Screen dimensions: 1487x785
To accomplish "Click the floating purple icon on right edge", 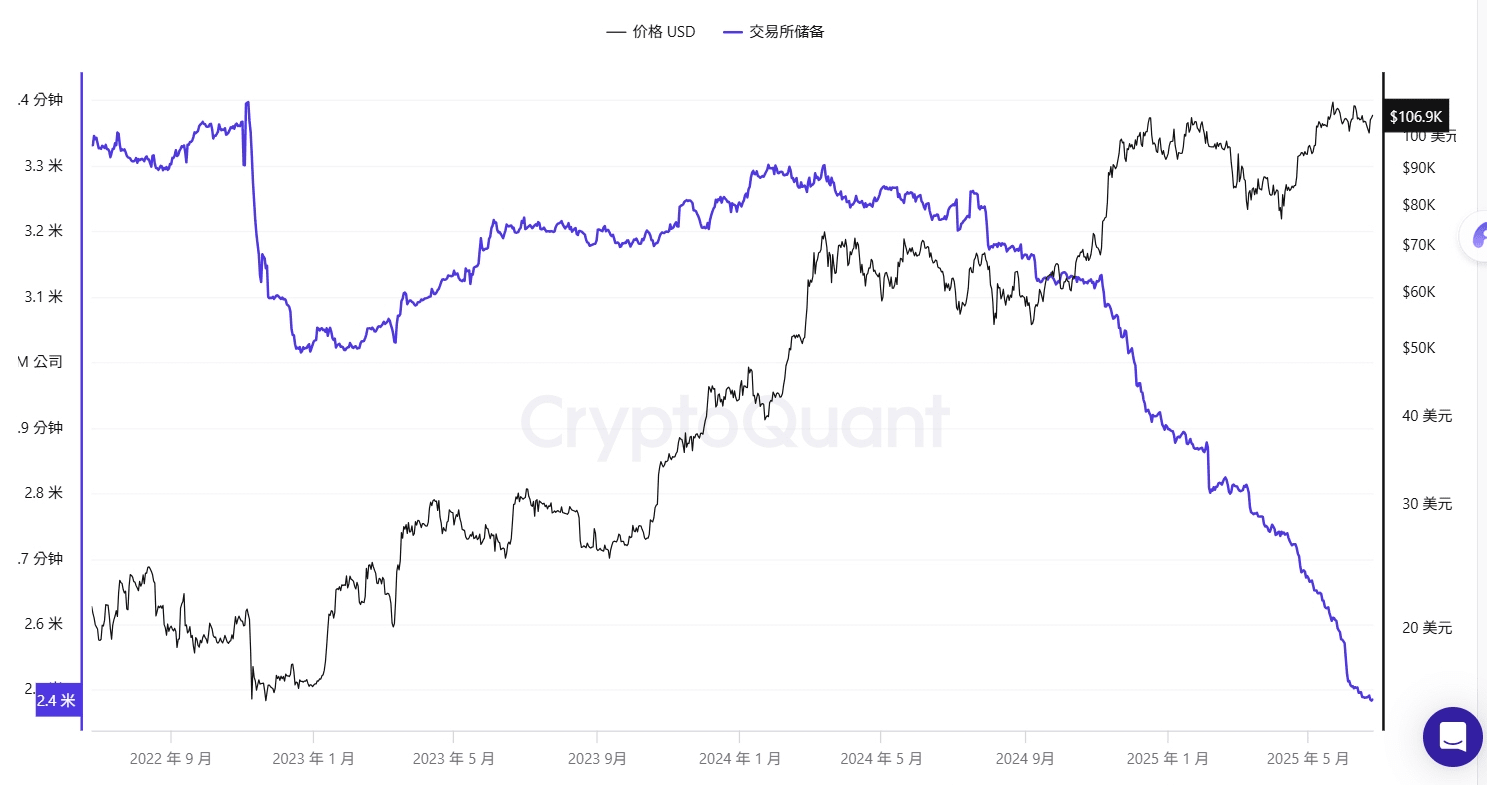I will (x=1475, y=238).
